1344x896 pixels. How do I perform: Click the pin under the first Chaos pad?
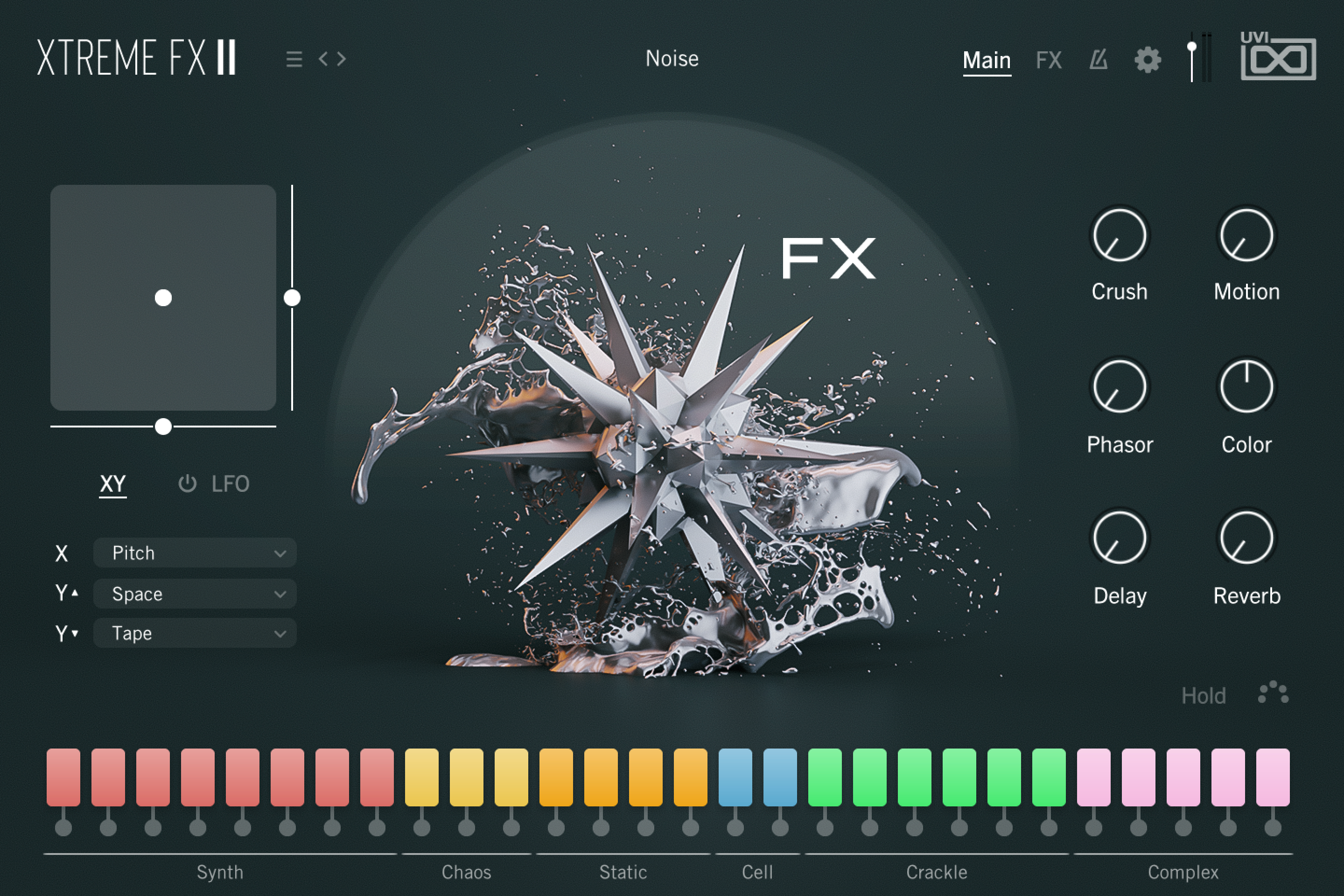tap(422, 827)
